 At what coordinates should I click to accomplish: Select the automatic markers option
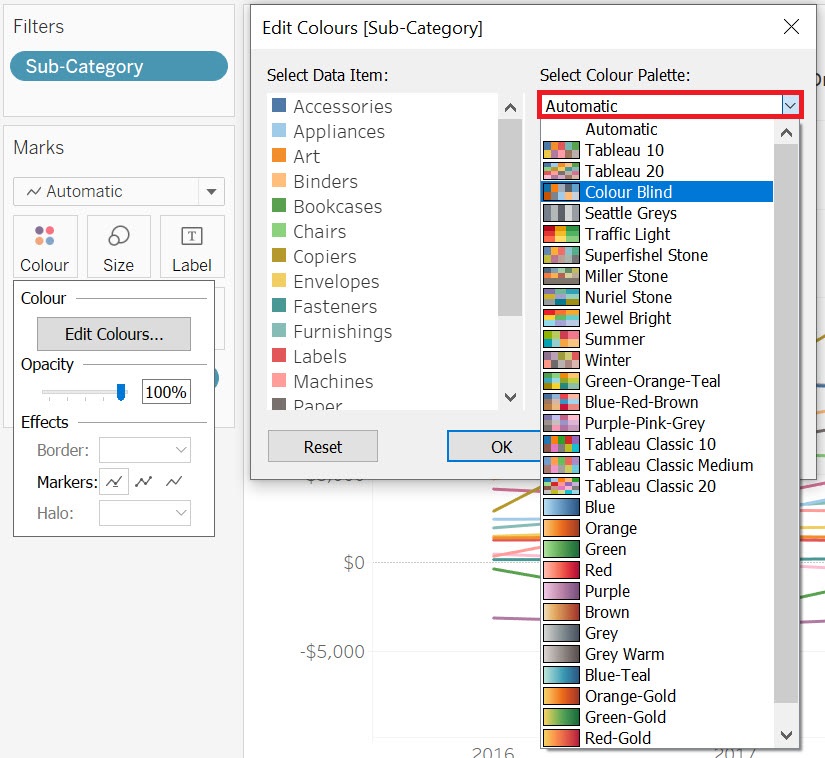tap(114, 481)
